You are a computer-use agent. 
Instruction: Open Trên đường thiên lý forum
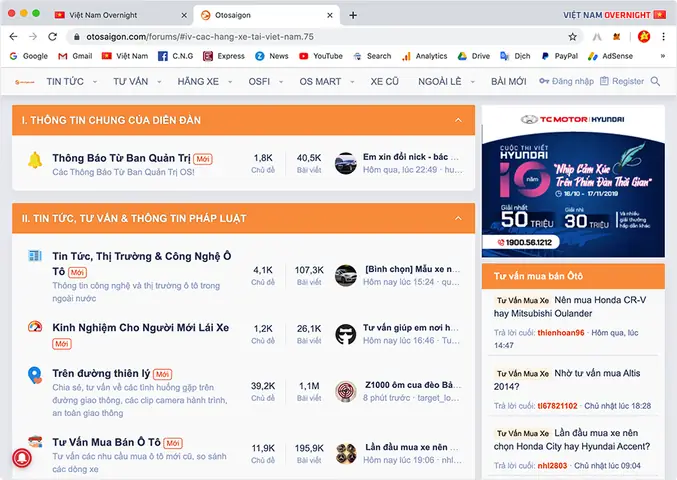[x=101, y=373]
